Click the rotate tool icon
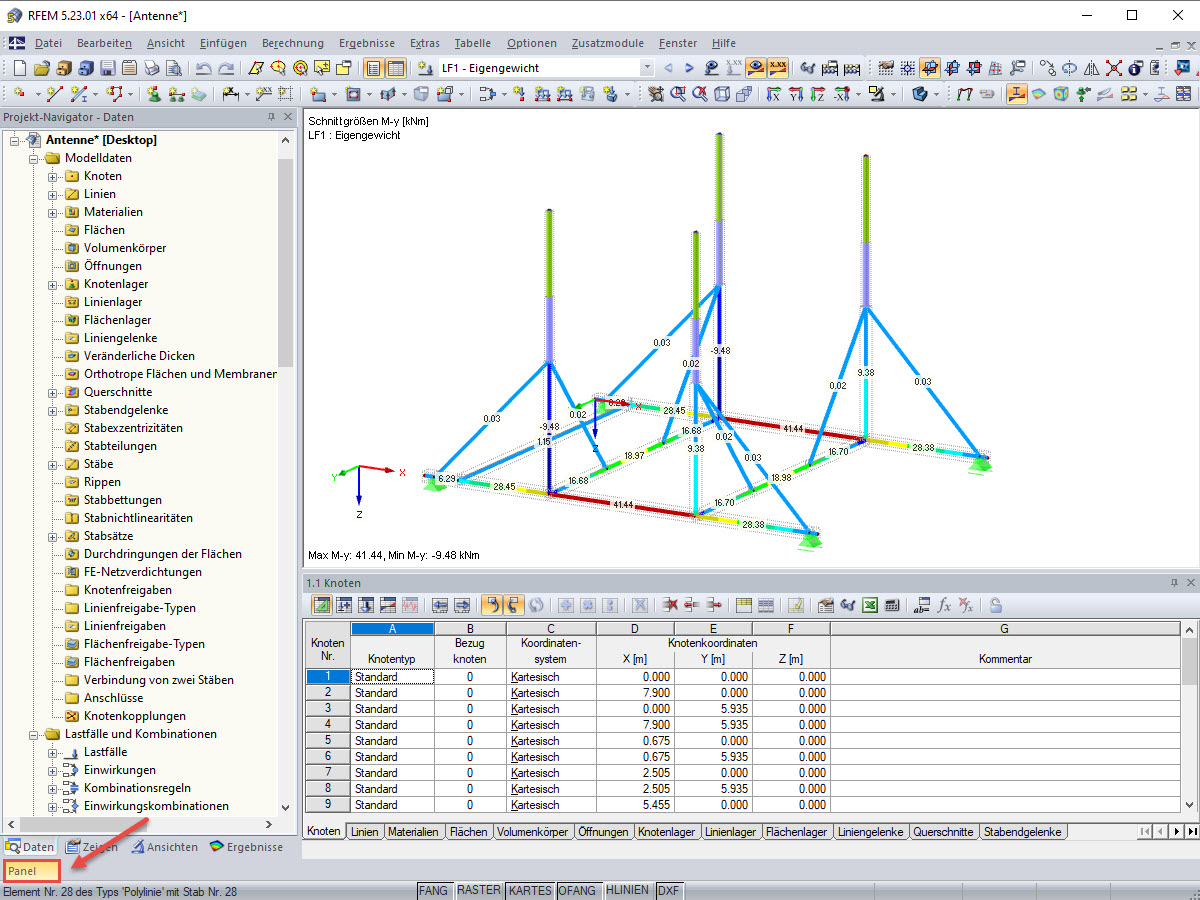This screenshot has width=1200, height=900. click(1069, 68)
